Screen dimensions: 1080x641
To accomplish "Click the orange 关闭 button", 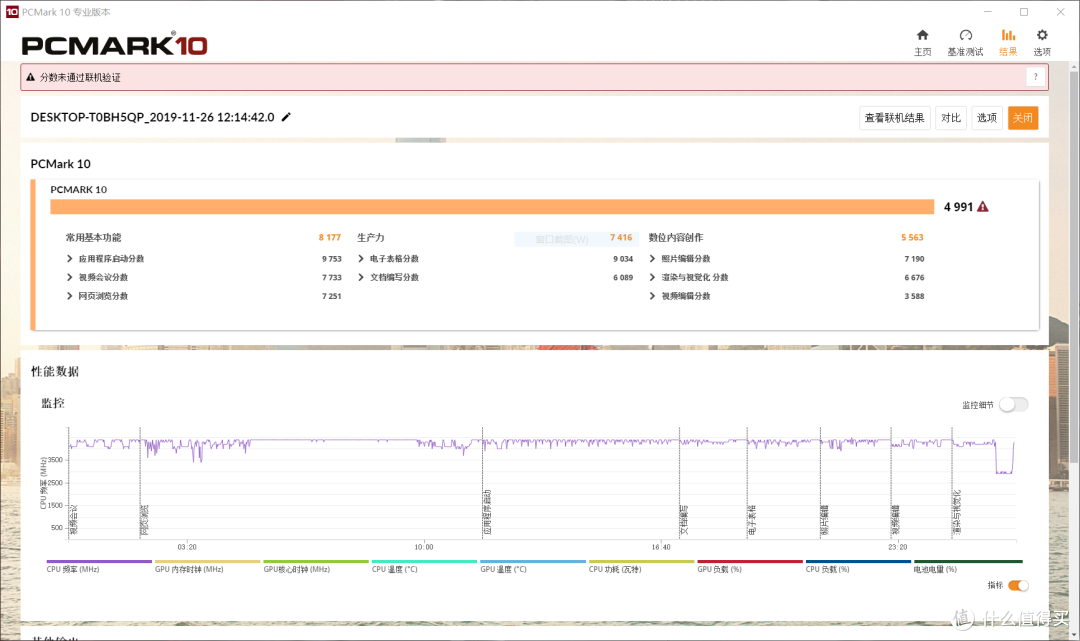I will tap(1023, 118).
